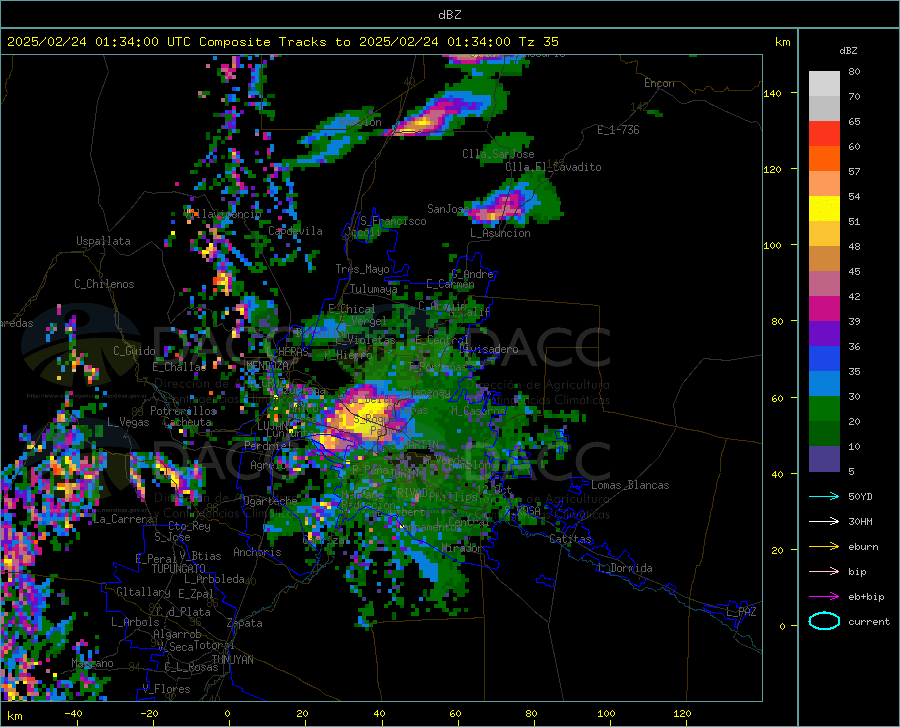This screenshot has width=900, height=727.
Task: Click the Capdevila map label
Action: tap(295, 231)
